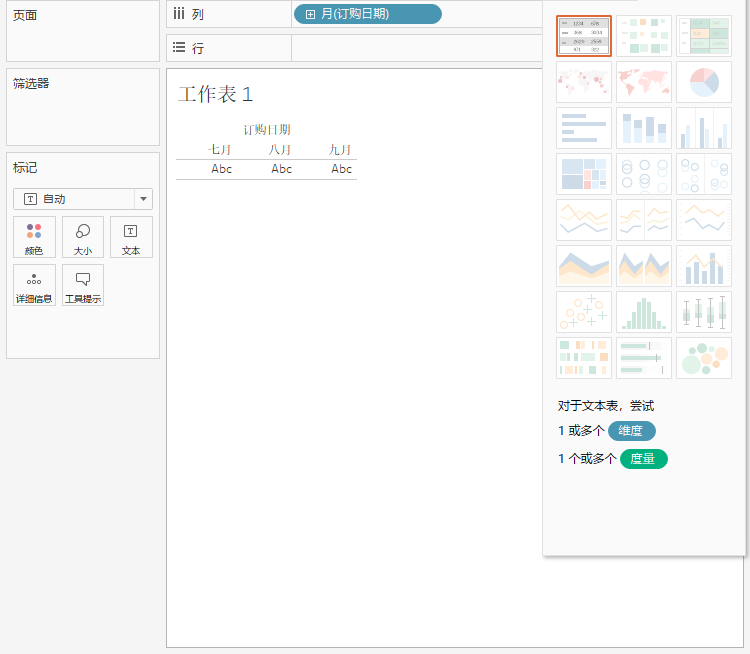Image resolution: width=750 pixels, height=654 pixels.
Task: Click the 筛选器 filters shelf
Action: point(83,107)
